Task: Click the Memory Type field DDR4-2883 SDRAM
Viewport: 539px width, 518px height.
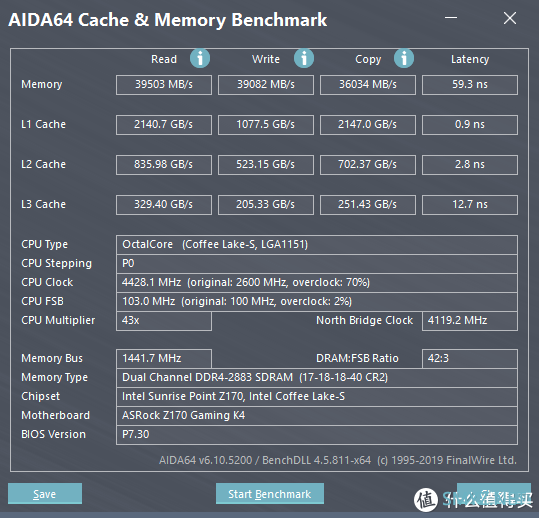Action: 317,378
